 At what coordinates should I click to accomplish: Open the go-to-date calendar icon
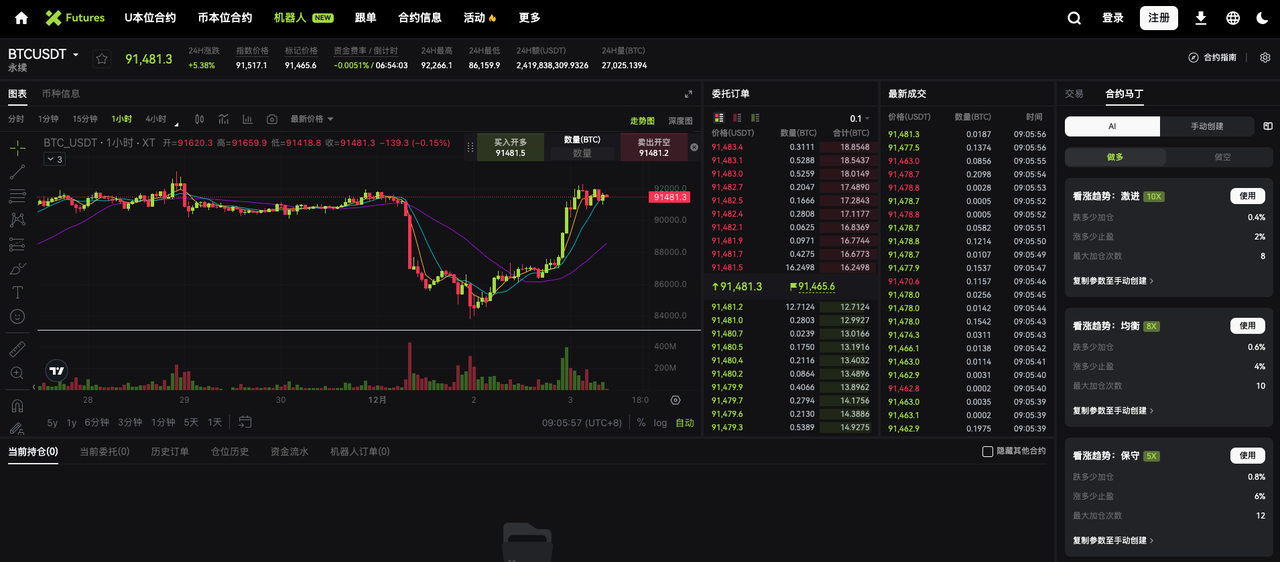pos(245,422)
